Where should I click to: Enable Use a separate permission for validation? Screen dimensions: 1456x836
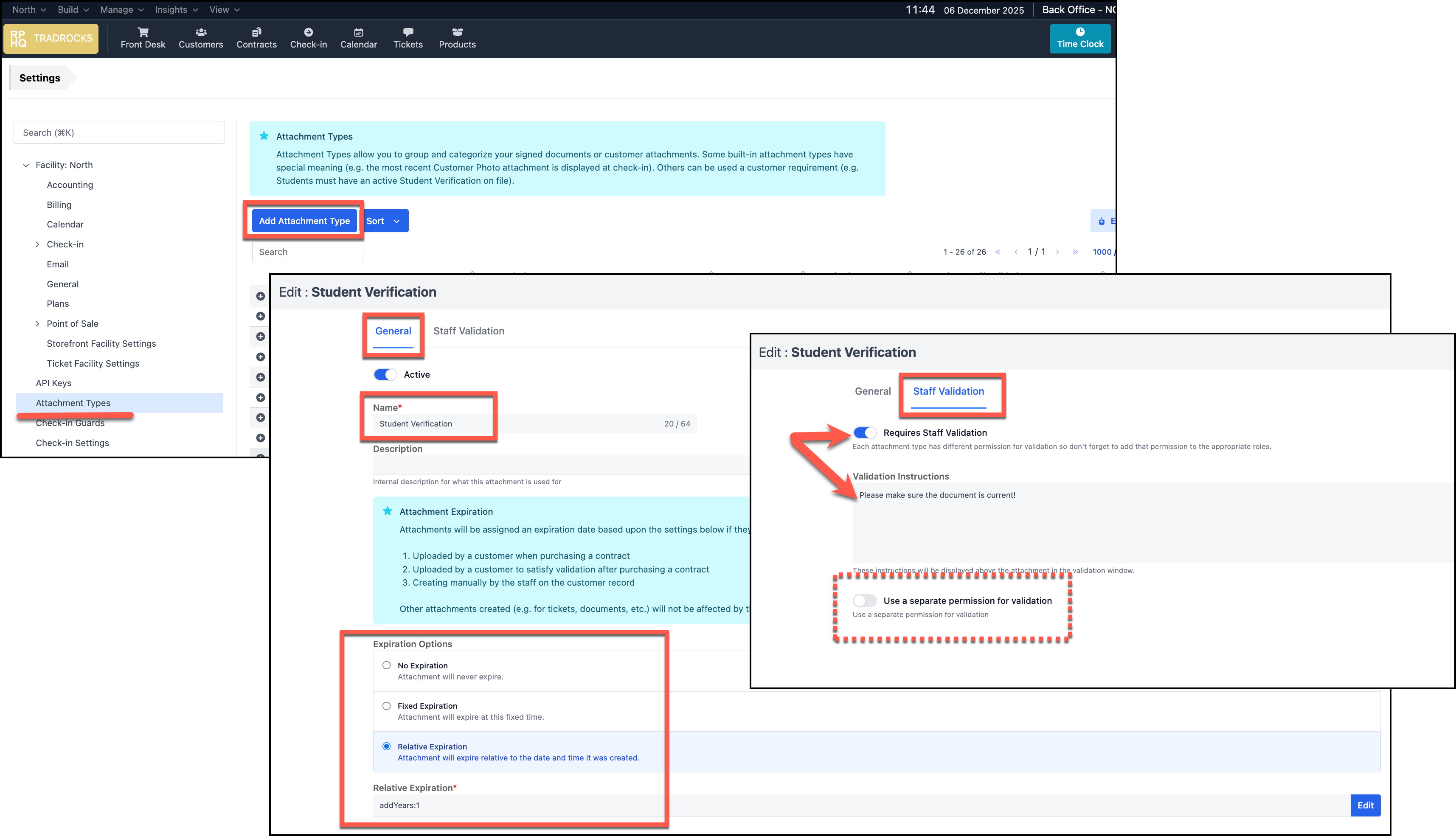(x=864, y=600)
